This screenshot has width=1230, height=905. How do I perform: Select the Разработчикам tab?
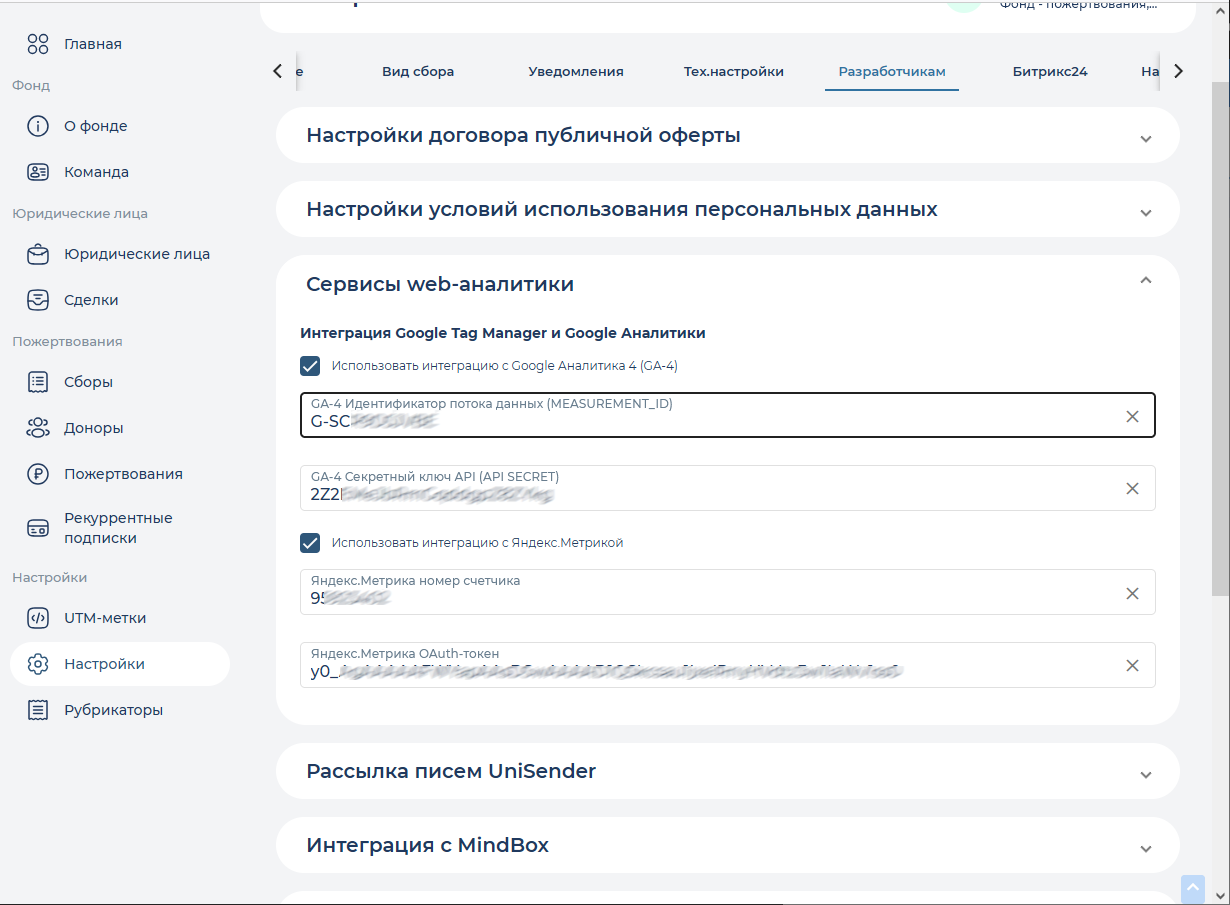[x=892, y=71]
